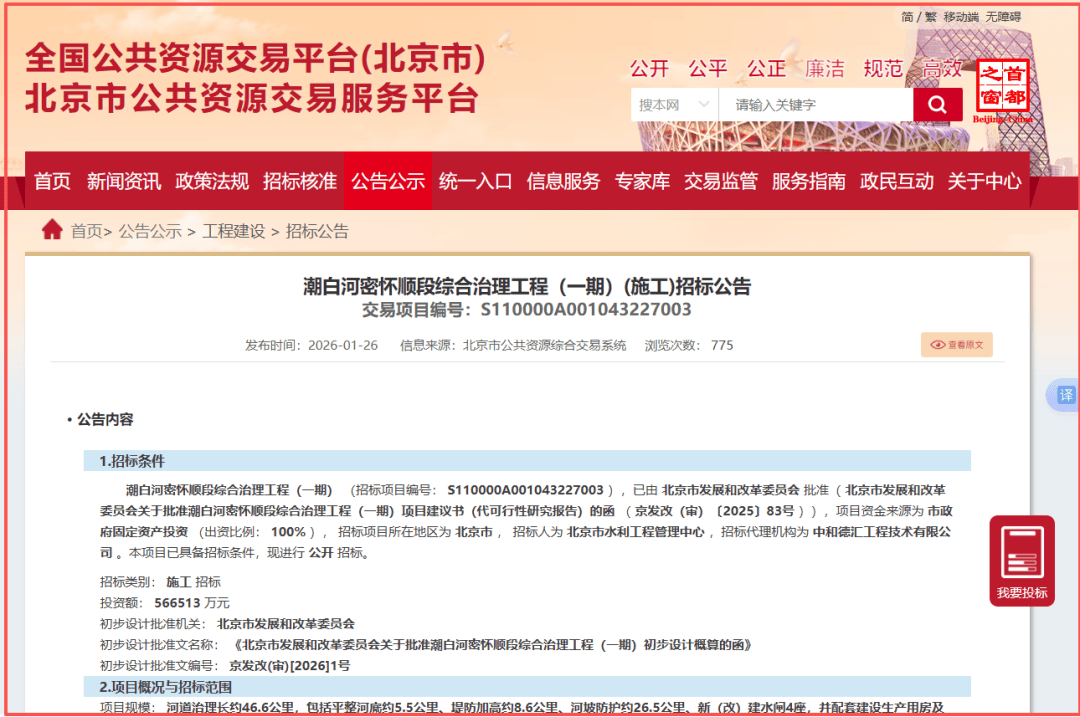Open the 我要投标 bidding widget

tap(1021, 560)
